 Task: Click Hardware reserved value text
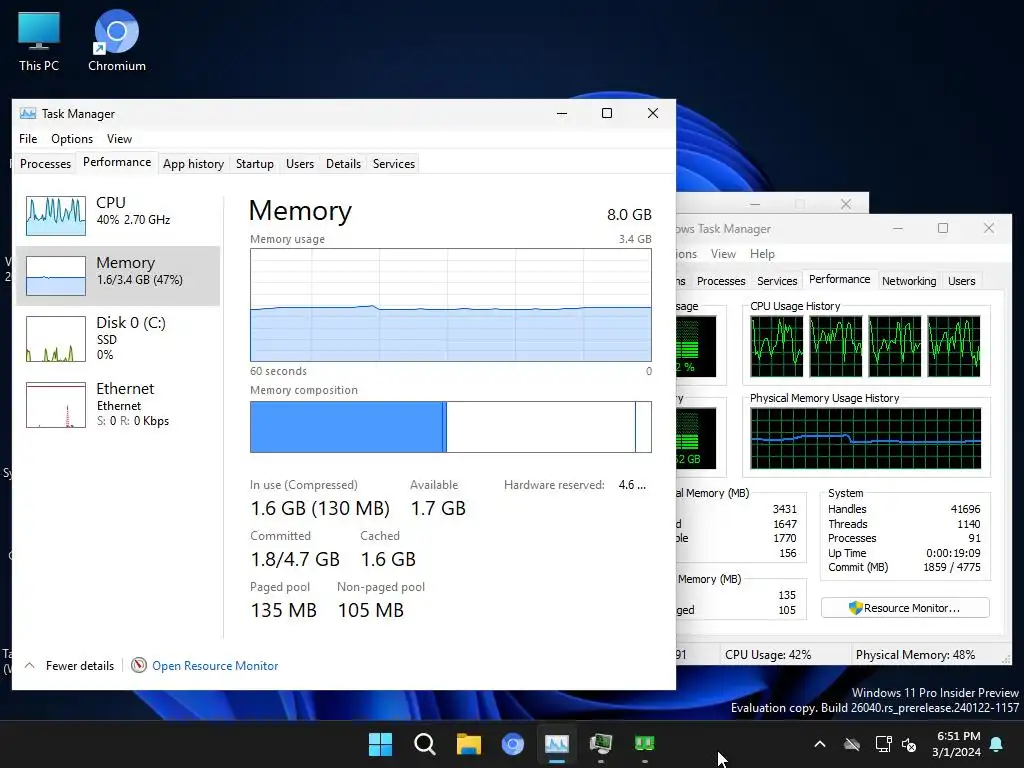click(632, 485)
